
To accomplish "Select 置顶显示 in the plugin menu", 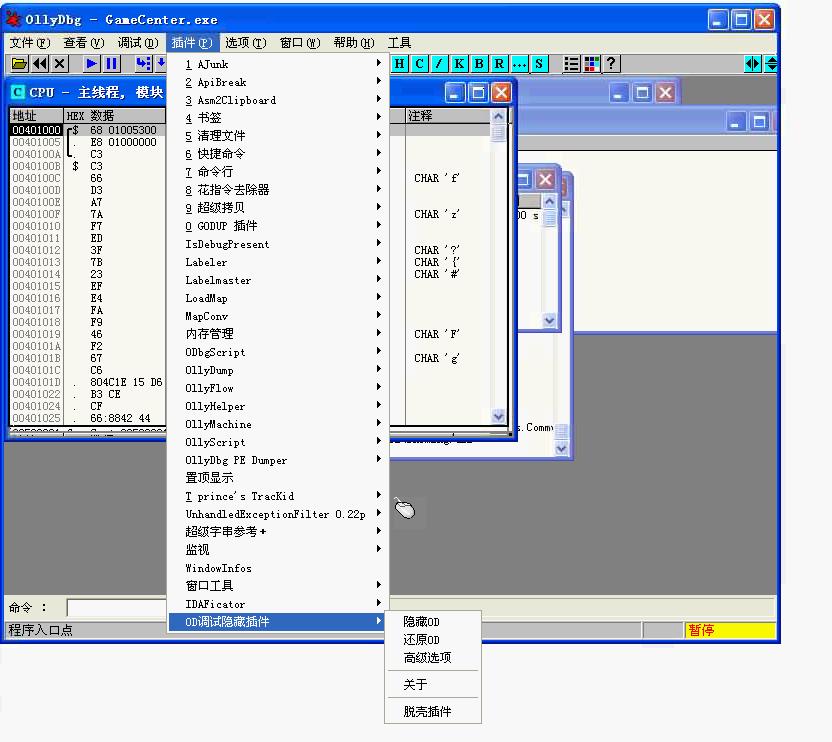I will [x=279, y=478].
